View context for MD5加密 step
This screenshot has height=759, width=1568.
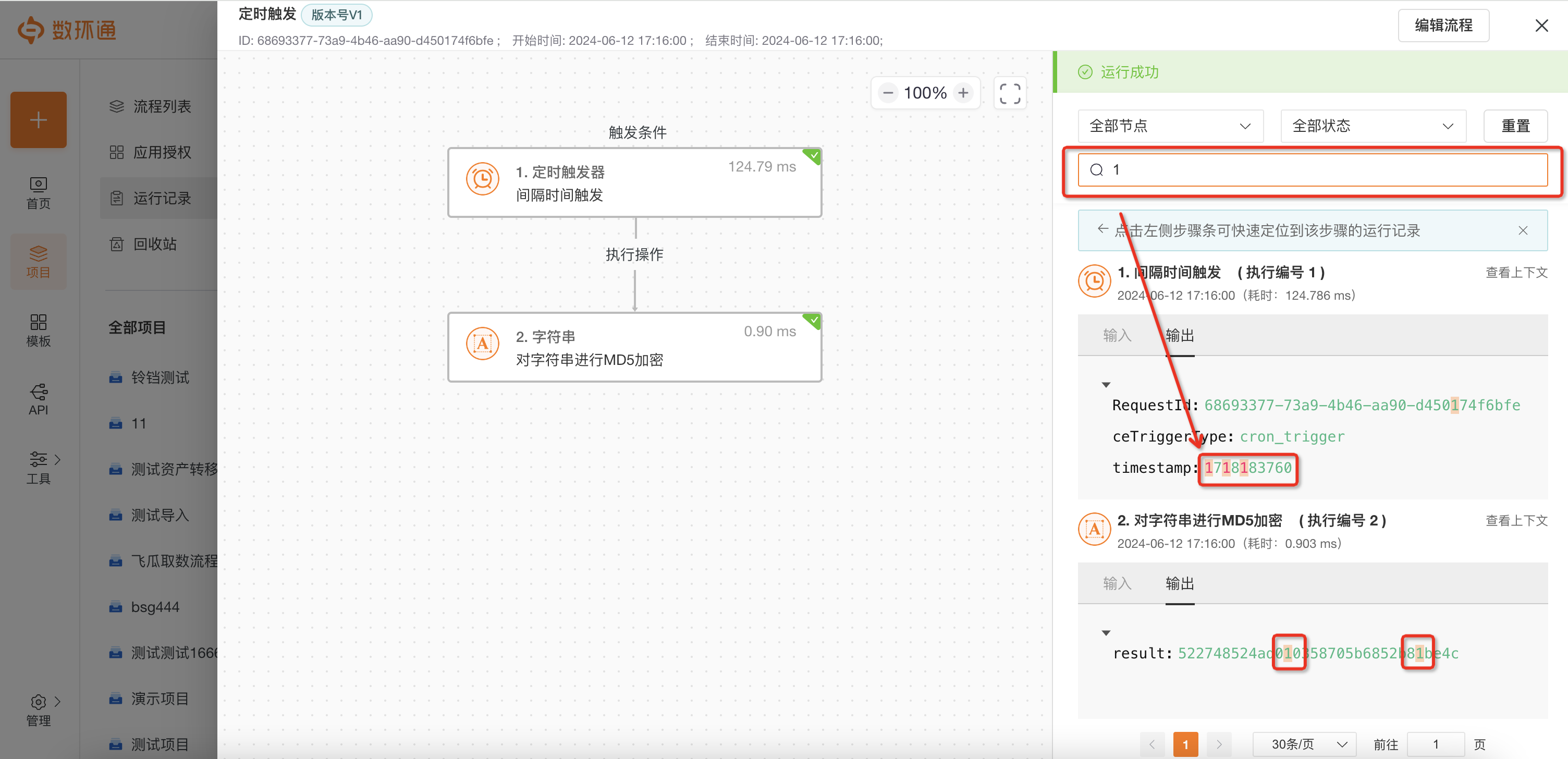click(x=1516, y=521)
